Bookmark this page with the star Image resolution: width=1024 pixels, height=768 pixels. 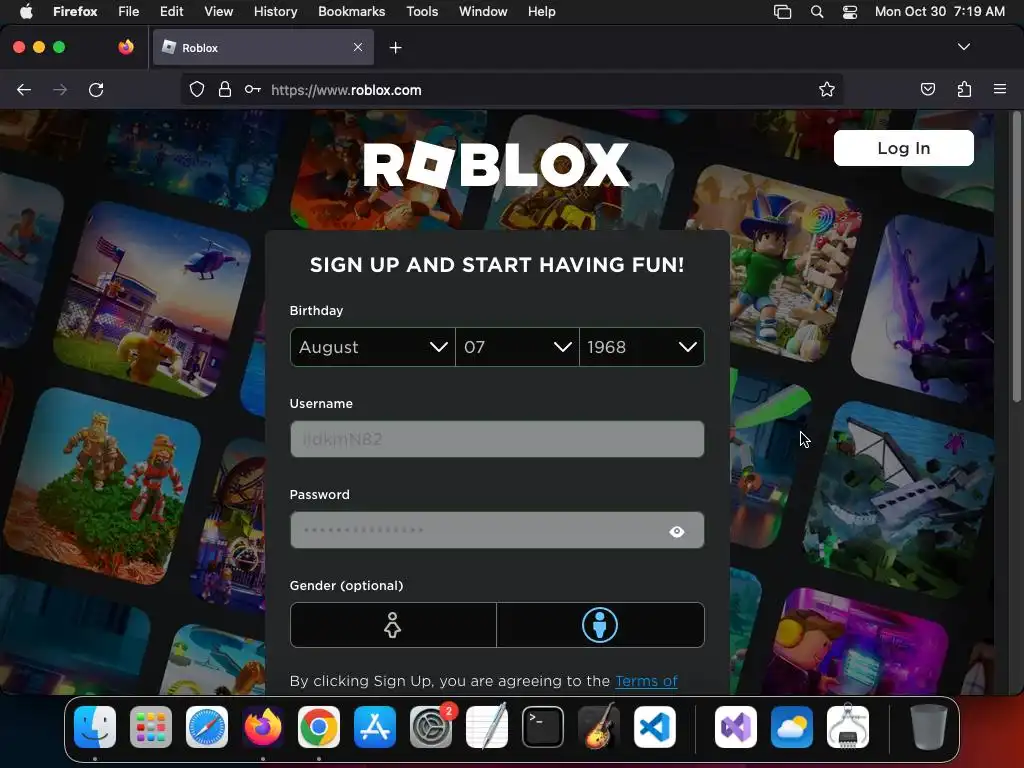tap(827, 89)
